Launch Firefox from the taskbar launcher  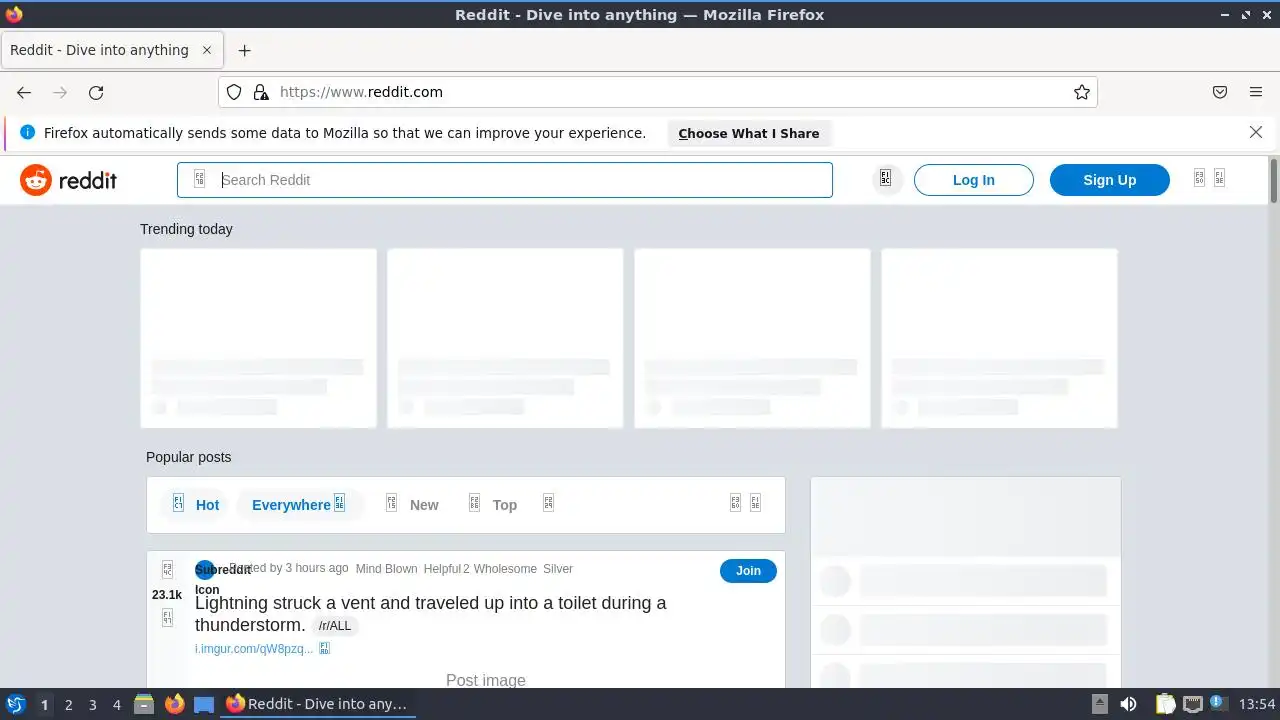pos(174,704)
